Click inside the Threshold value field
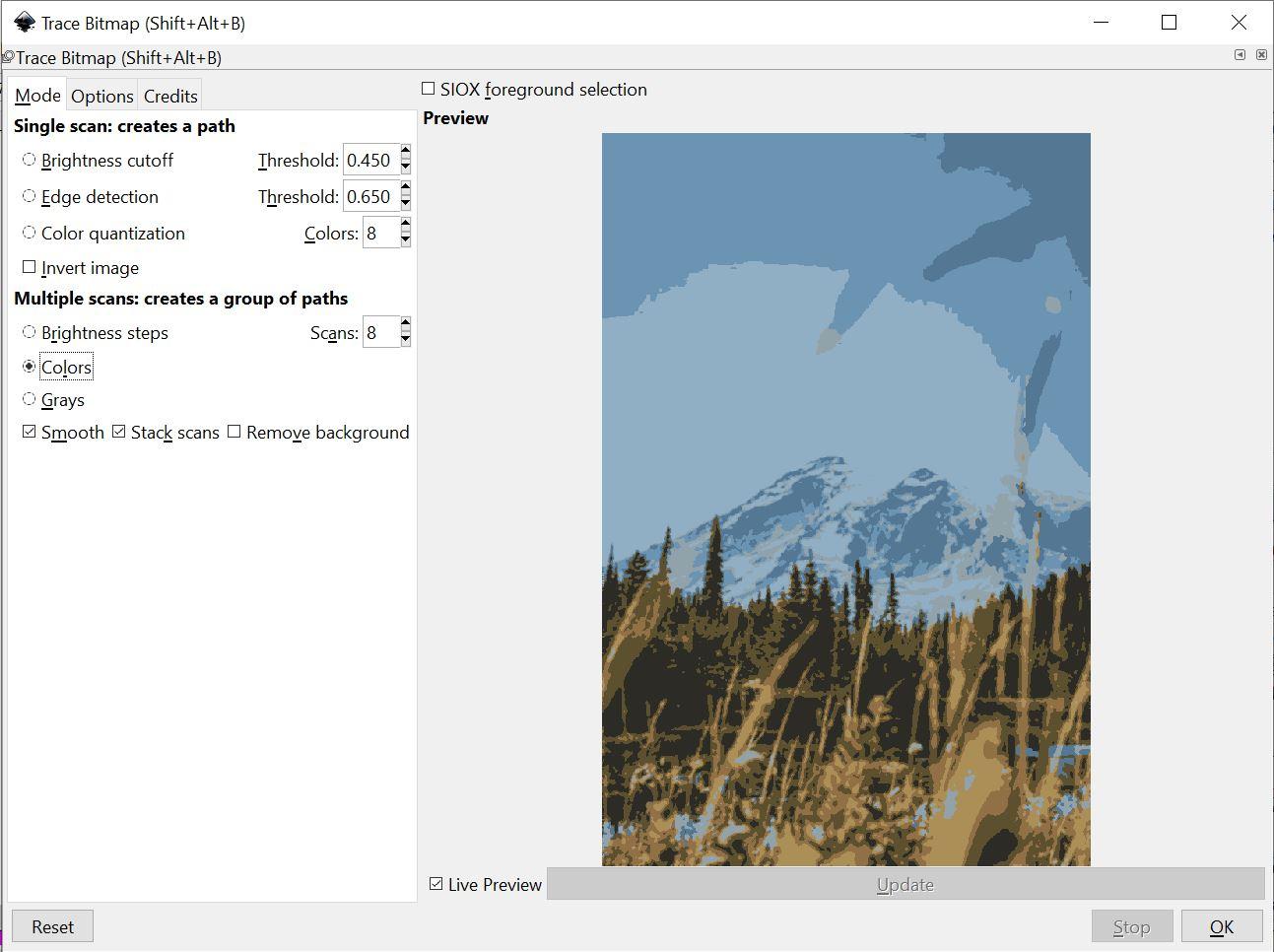The width and height of the screenshot is (1274, 952). click(x=369, y=159)
